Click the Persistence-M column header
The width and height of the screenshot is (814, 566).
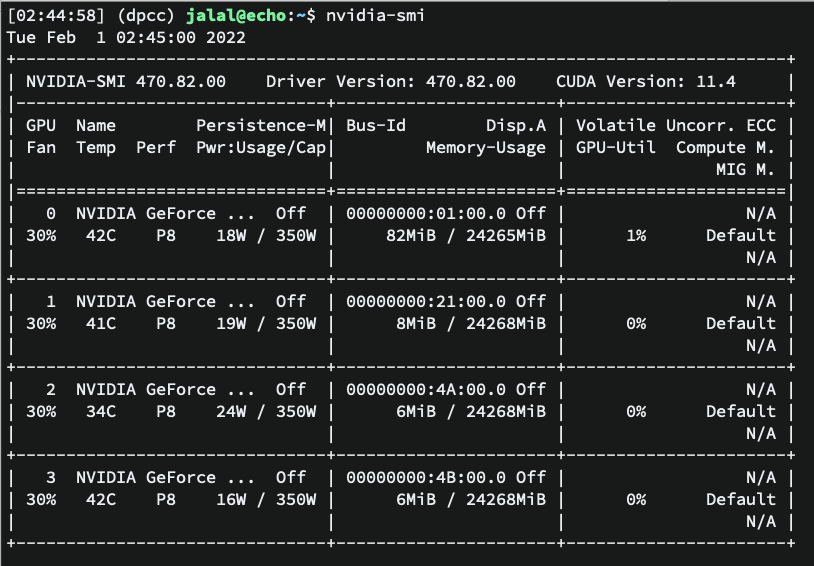(261, 125)
